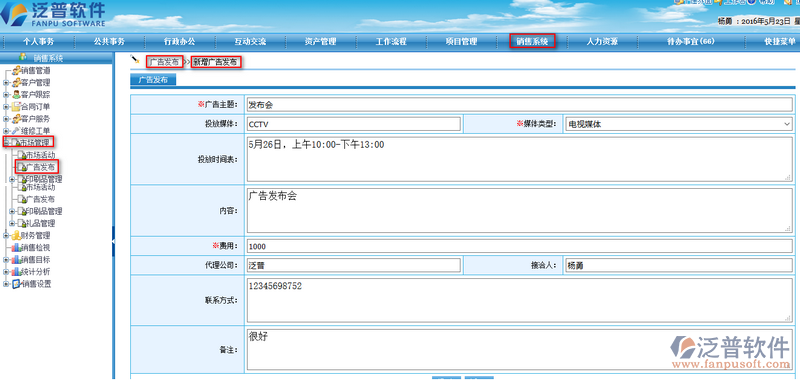Expand the 客户跟踪 tree node

[6, 95]
